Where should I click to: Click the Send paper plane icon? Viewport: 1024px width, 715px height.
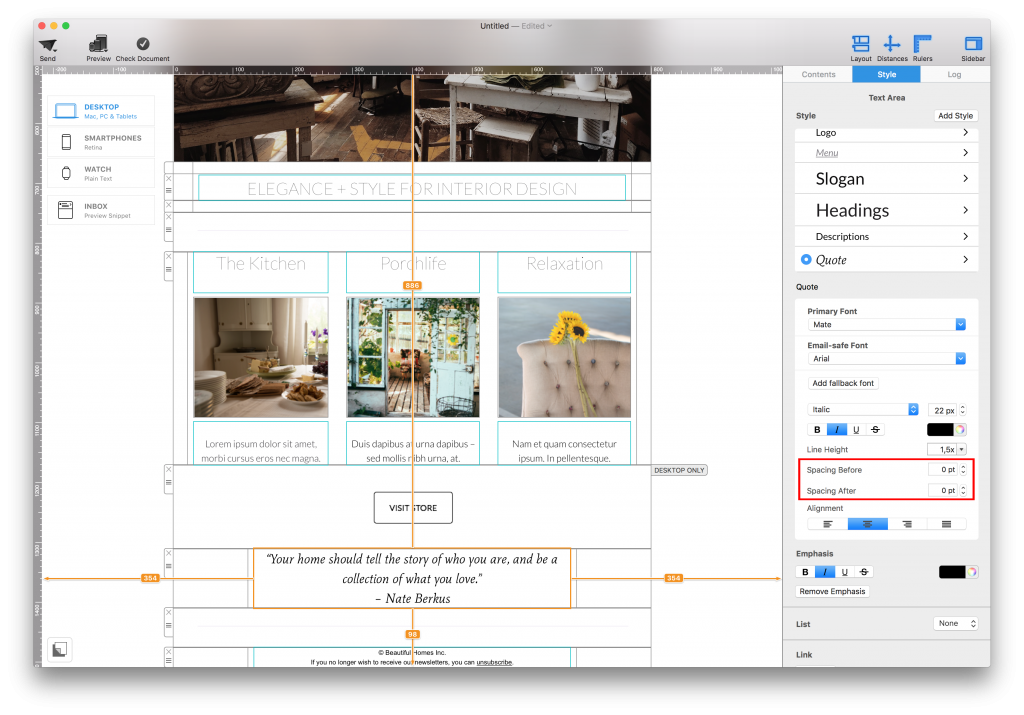coord(48,45)
